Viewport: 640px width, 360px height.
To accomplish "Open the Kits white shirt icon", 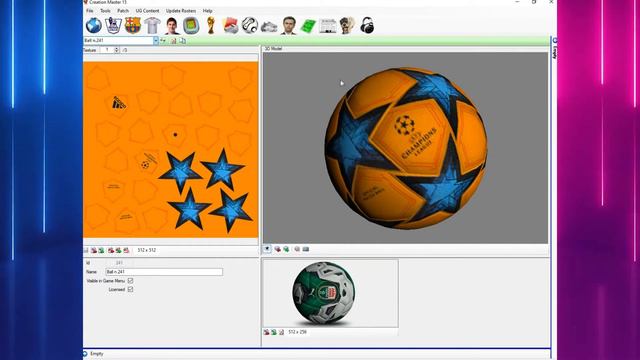I will click(x=152, y=26).
